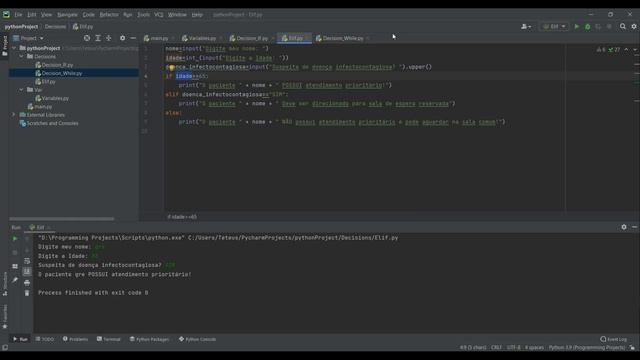Select Scratches and Consoles in project tree
640x360 pixels.
pos(52,123)
